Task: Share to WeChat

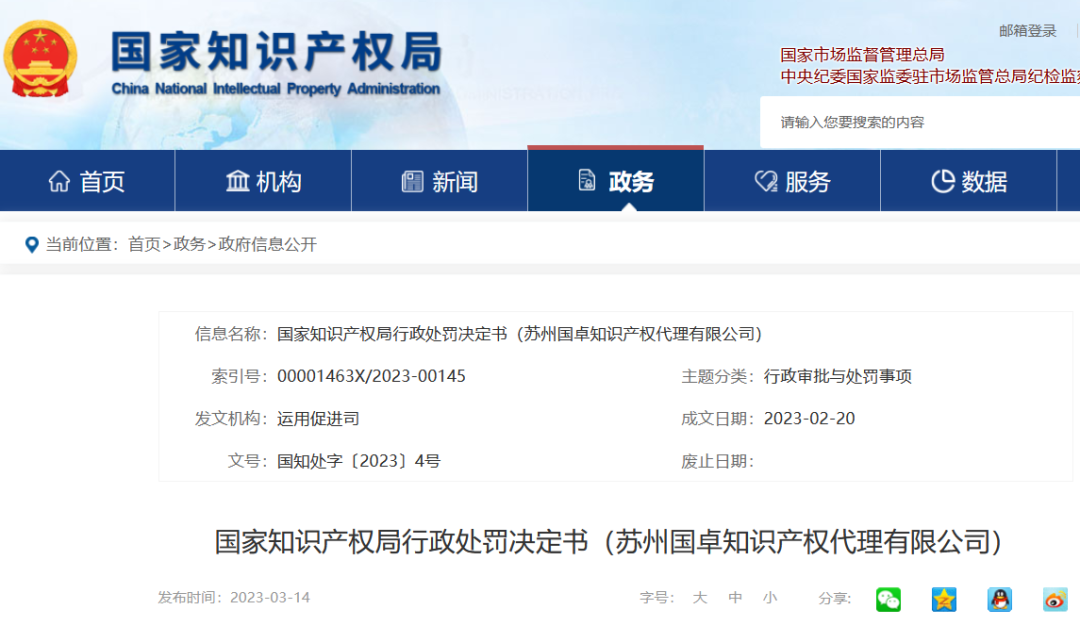Action: click(x=888, y=599)
